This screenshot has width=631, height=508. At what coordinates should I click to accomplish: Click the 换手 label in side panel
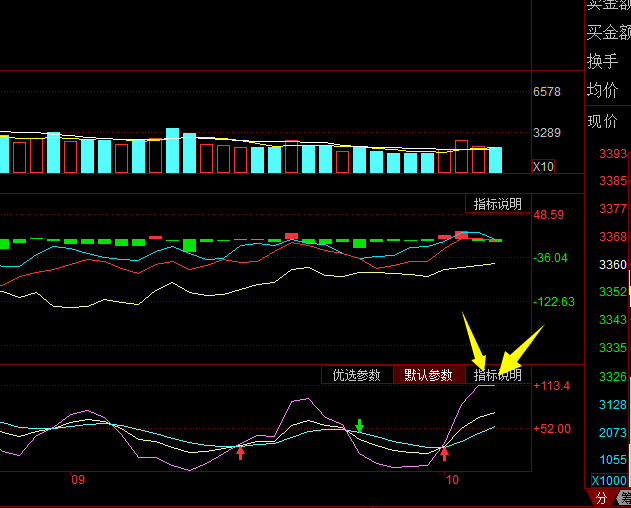(603, 61)
